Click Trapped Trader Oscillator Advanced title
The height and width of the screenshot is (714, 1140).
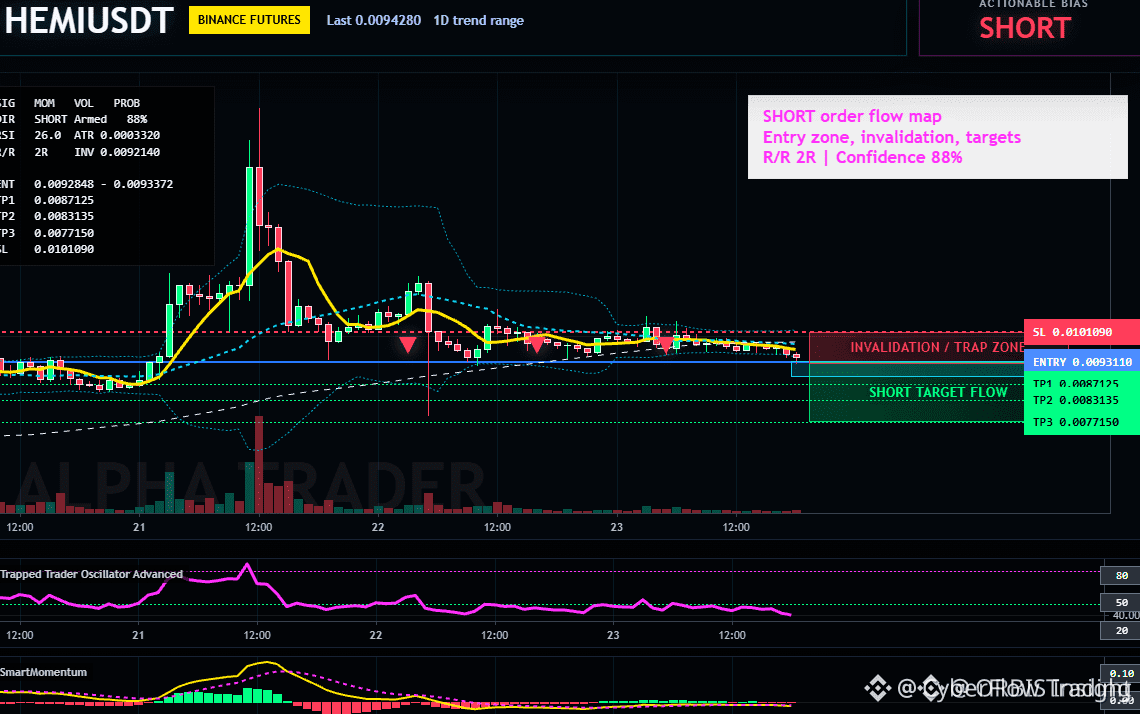[x=92, y=574]
